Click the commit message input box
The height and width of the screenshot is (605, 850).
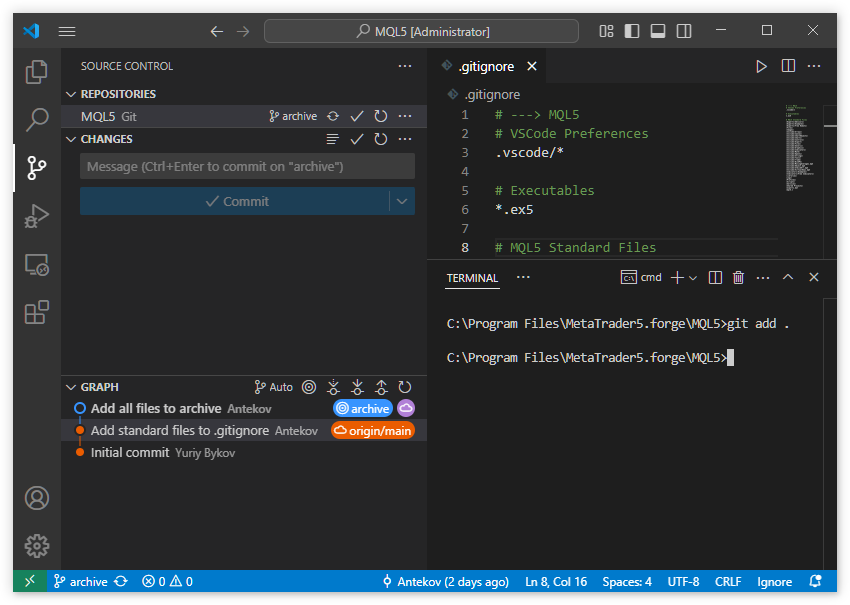pos(247,166)
